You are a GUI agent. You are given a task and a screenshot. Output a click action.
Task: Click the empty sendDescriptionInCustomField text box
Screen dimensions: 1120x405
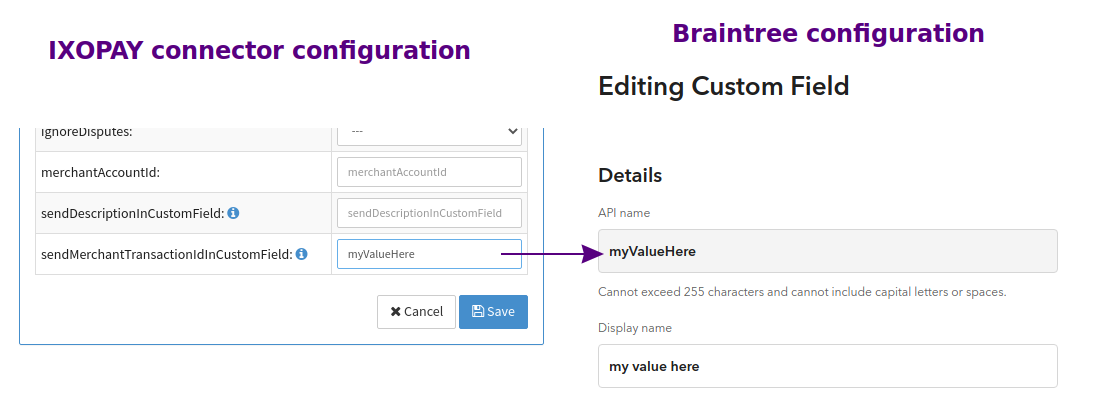[x=429, y=213]
